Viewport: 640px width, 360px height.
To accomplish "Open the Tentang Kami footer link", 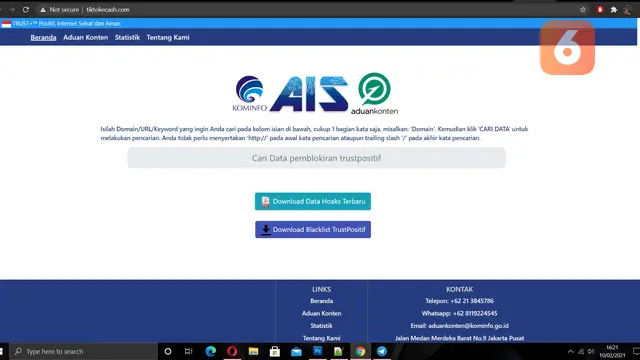I will [322, 338].
